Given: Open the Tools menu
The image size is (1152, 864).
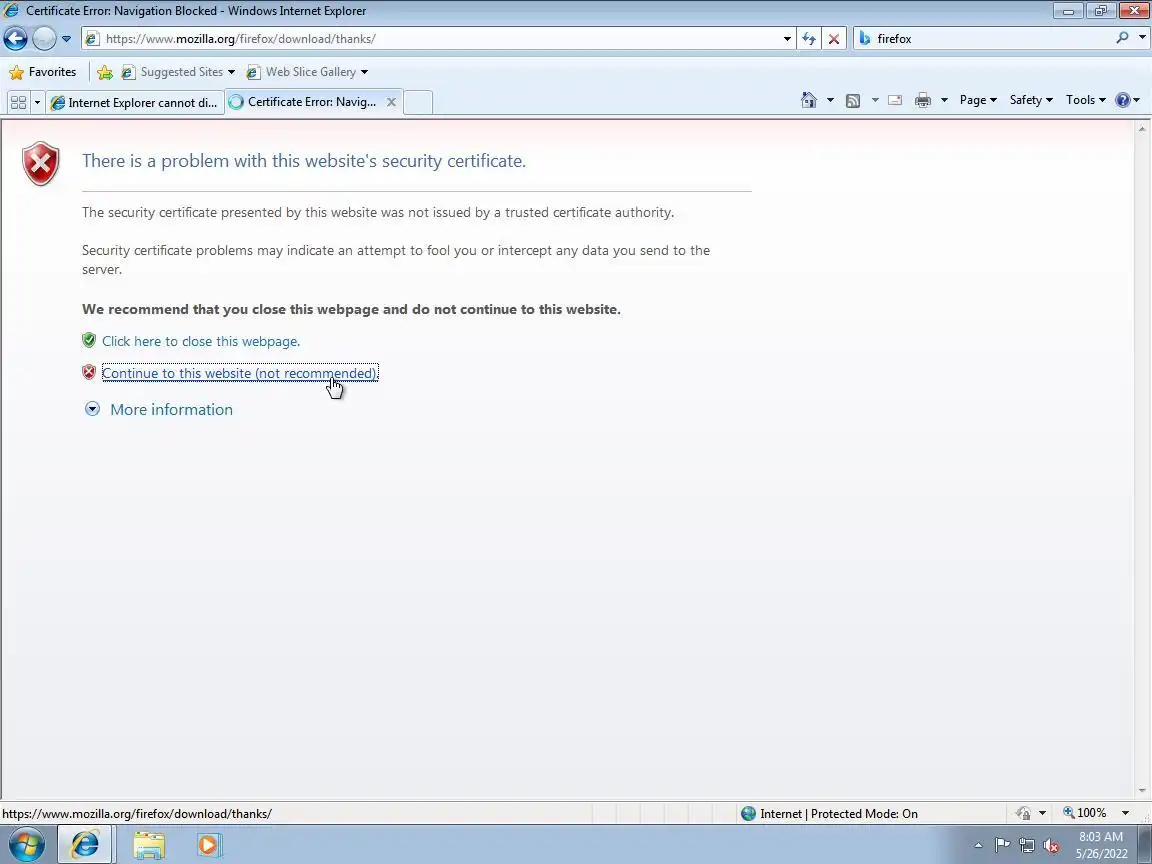Looking at the screenshot, I should (1085, 100).
